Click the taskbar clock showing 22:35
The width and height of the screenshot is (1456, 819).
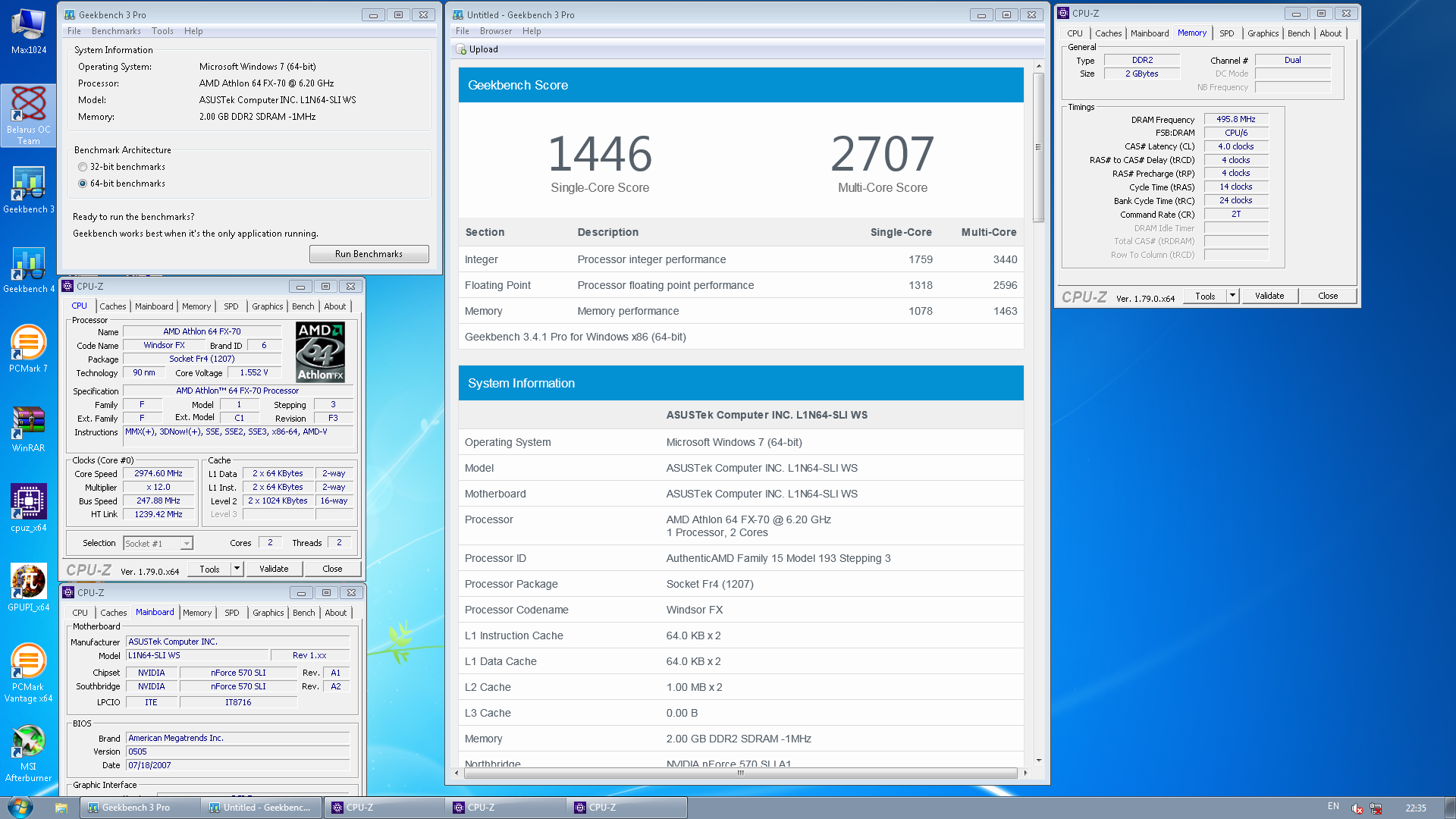click(1415, 808)
